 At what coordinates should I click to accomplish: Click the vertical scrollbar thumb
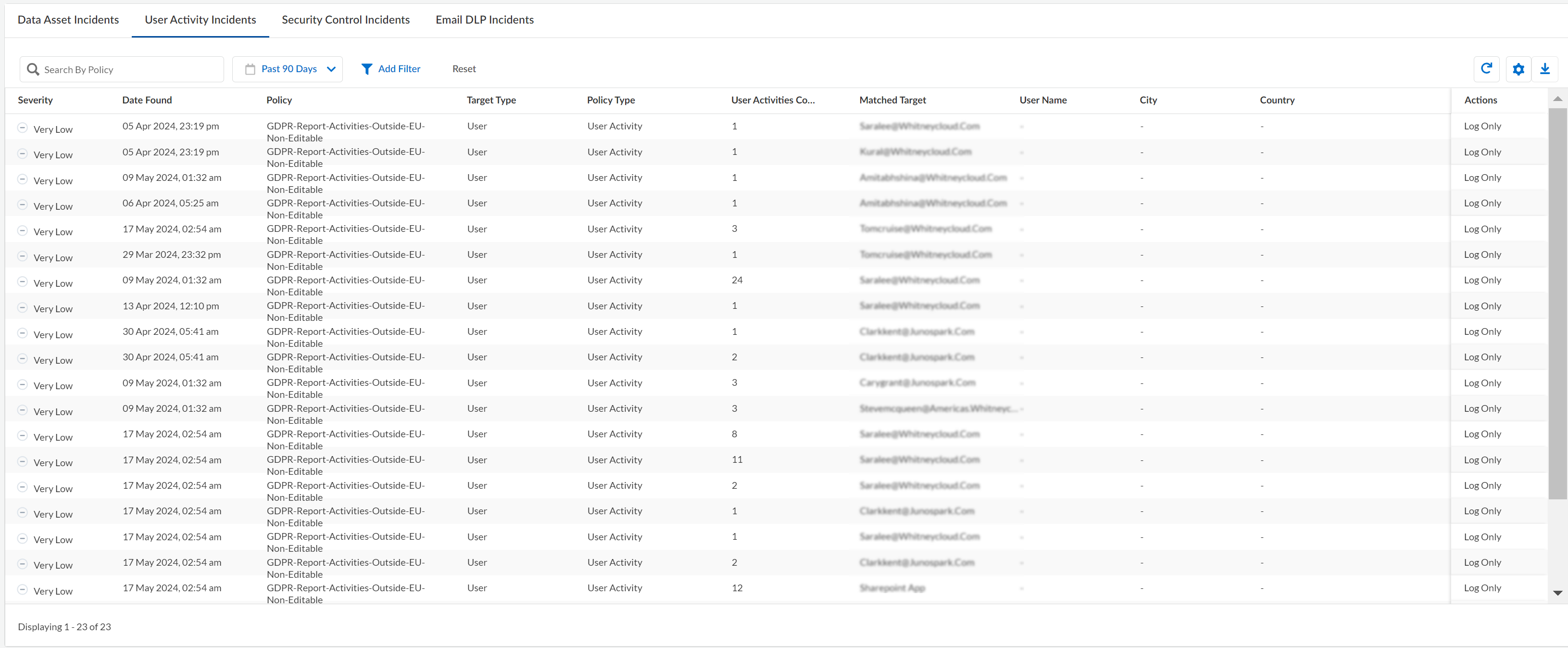pyautogui.click(x=1557, y=305)
